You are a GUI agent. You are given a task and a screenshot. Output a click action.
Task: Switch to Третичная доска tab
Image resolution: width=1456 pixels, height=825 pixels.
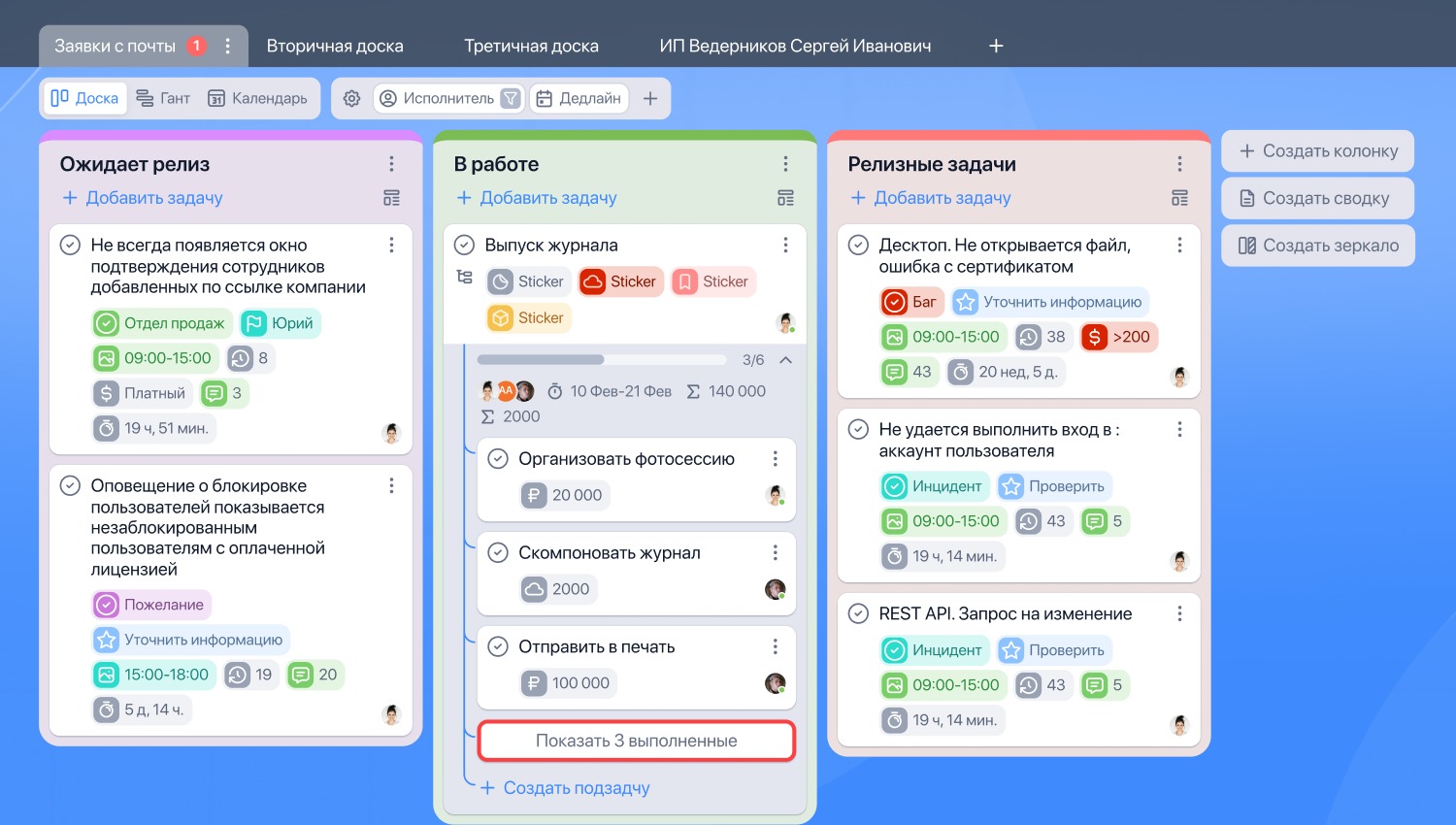click(531, 46)
